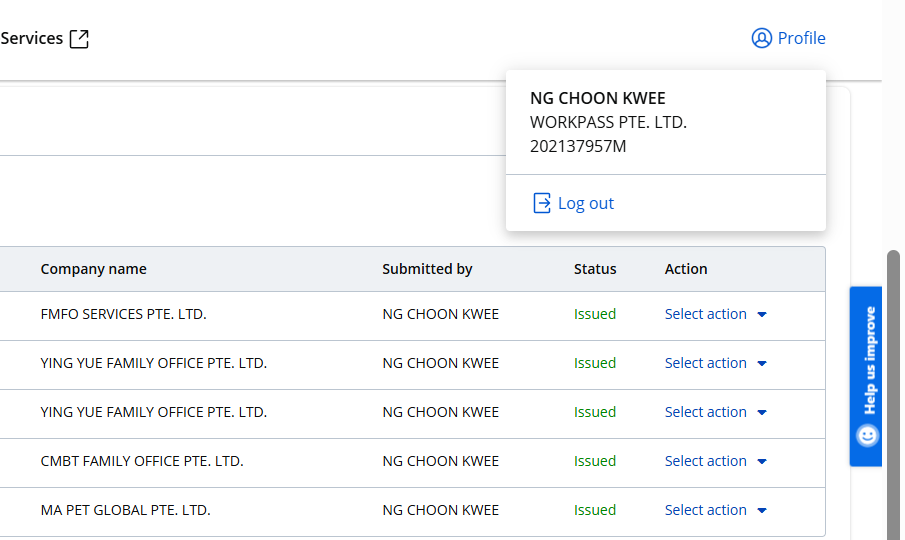Click the caret arrow in the first YING YUE row
The width and height of the screenshot is (905, 540).
pyautogui.click(x=762, y=364)
